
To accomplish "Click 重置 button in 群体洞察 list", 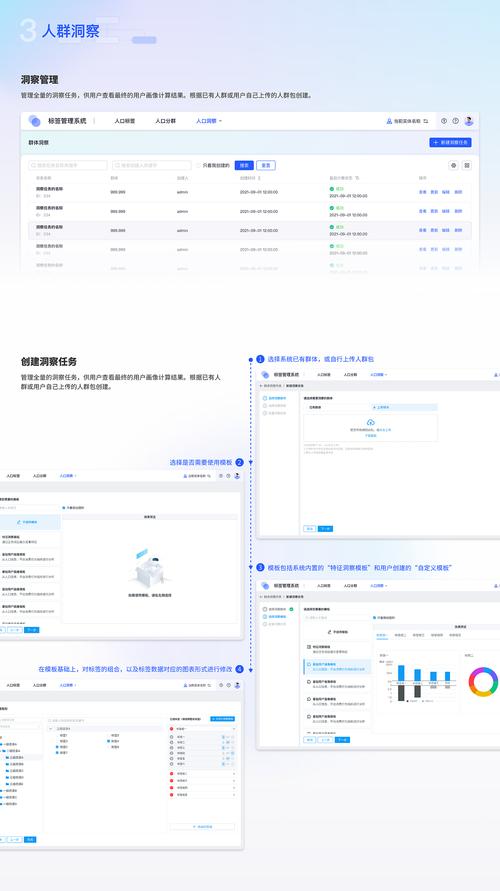I will [265, 165].
